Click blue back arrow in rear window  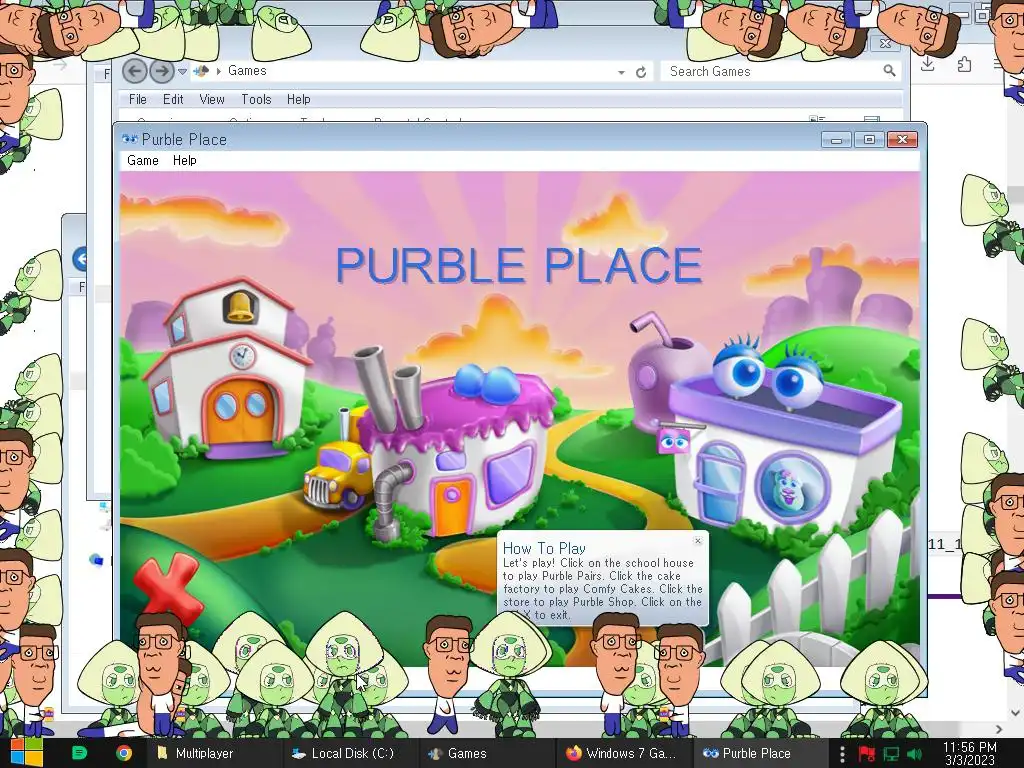coord(79,259)
